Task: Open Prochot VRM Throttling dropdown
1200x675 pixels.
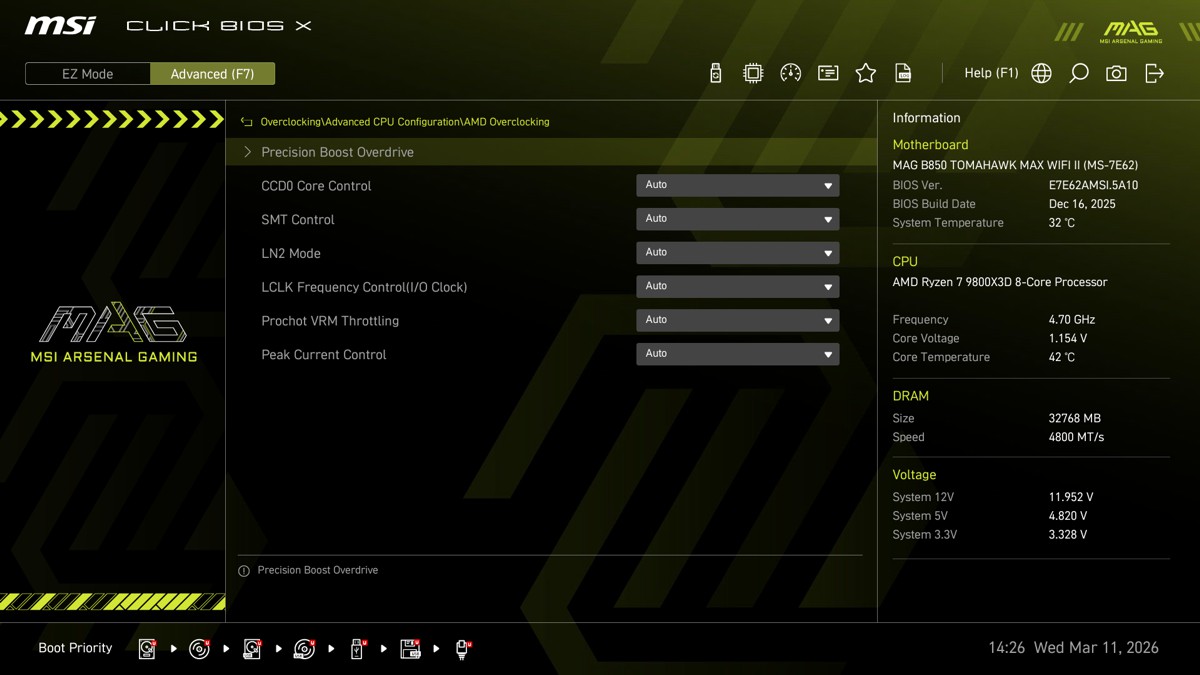Action: pos(737,320)
